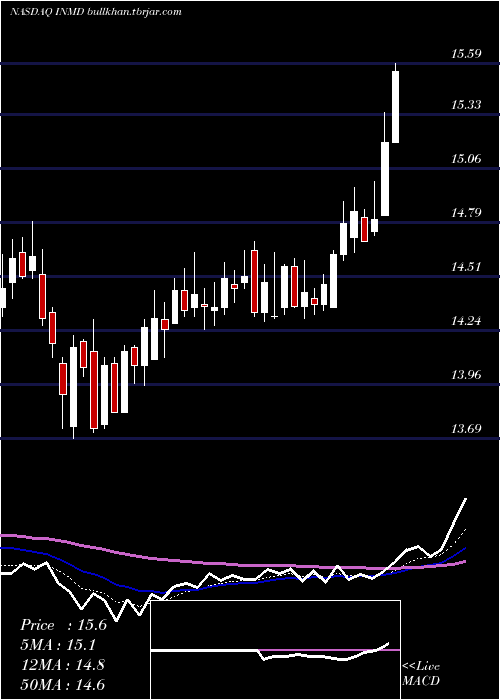Select the 15.06 price axis label

click(466, 158)
